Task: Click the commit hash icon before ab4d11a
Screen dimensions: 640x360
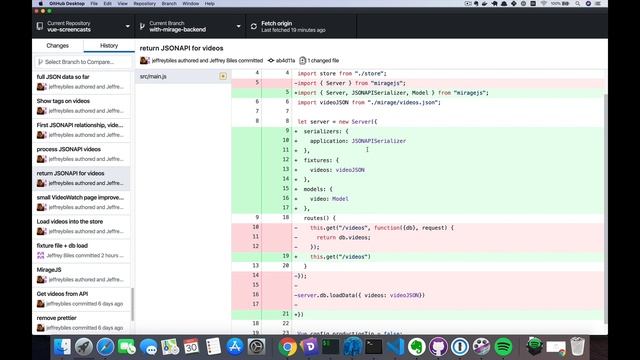Action: pos(271,60)
